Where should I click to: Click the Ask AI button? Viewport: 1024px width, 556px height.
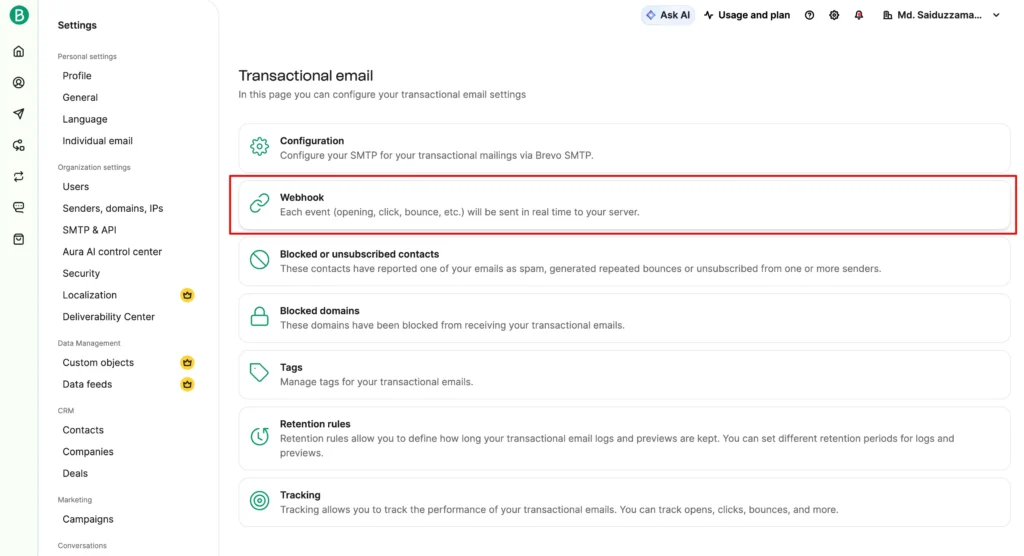point(667,15)
